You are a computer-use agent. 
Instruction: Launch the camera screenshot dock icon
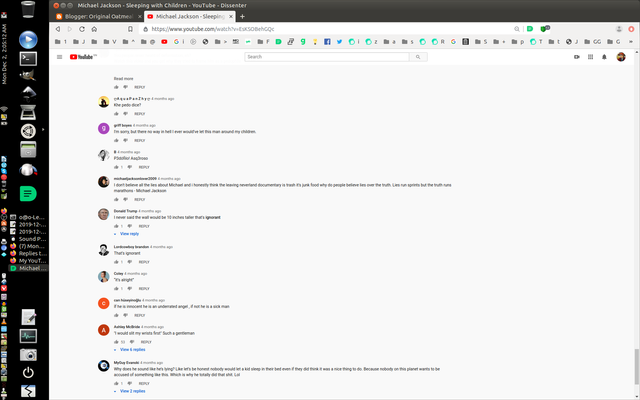28,355
